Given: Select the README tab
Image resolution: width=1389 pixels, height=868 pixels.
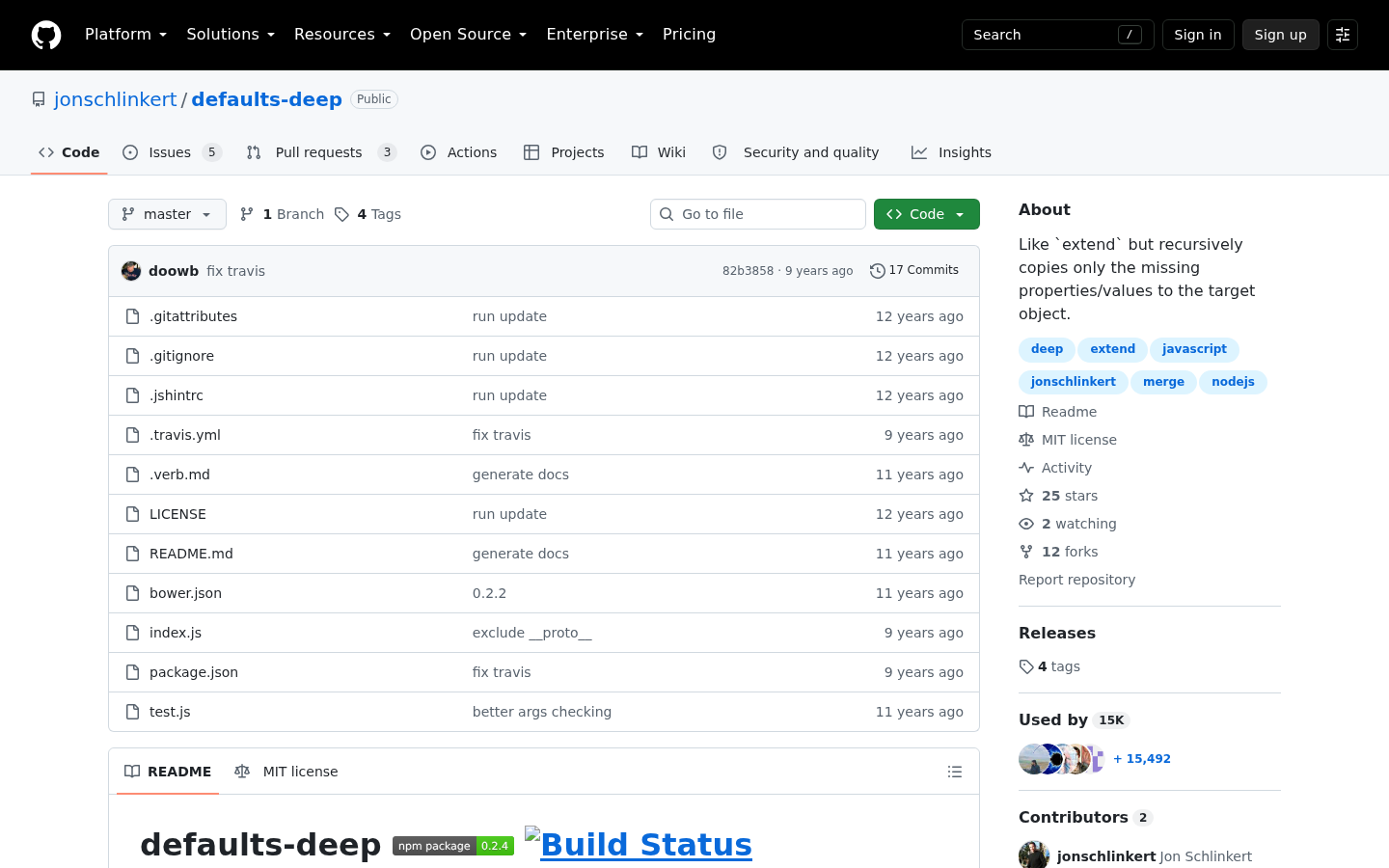Looking at the screenshot, I should (x=168, y=772).
